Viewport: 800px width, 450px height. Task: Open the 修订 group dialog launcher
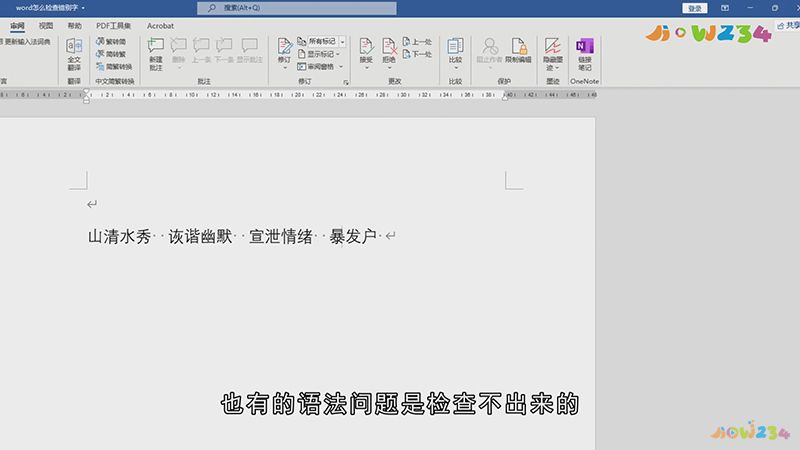(x=345, y=82)
